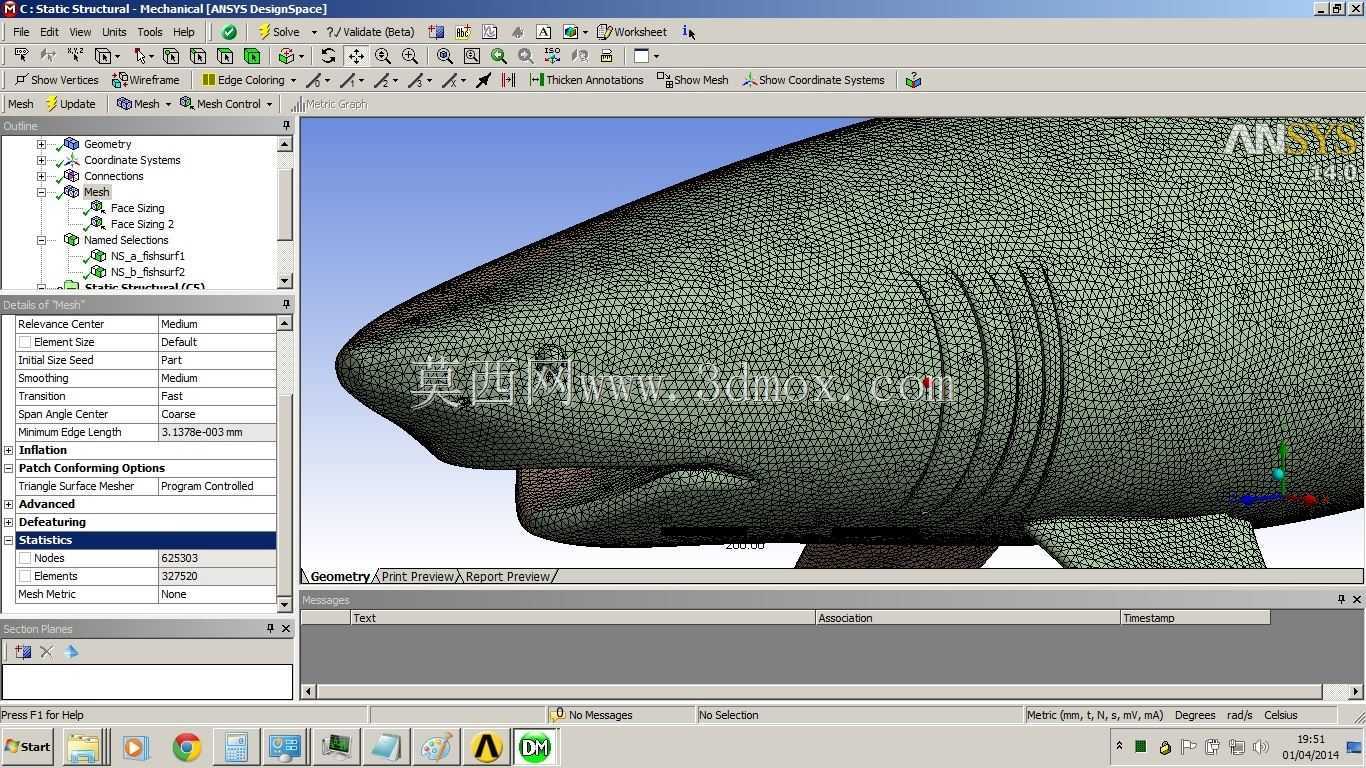
Task: Click Zoom To Fit icon
Action: [x=445, y=56]
